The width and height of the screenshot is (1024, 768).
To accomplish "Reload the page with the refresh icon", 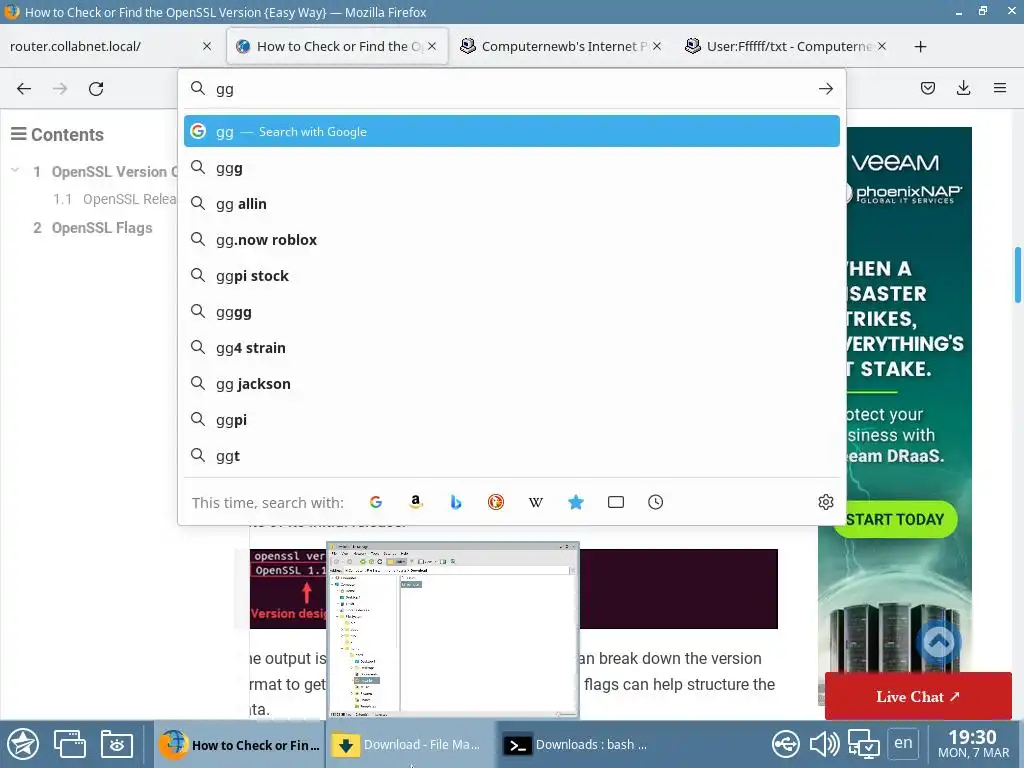I will point(96,89).
